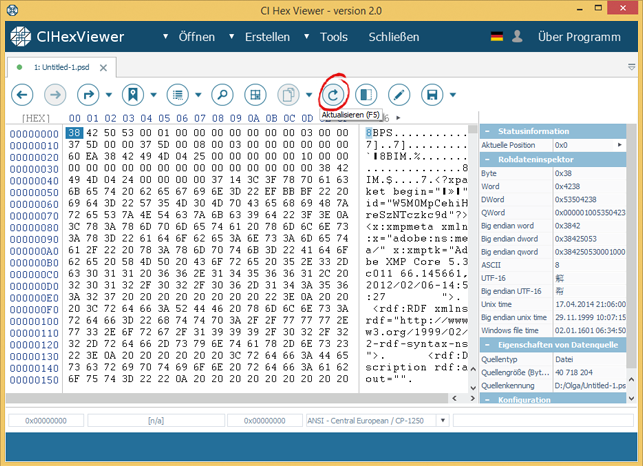This screenshot has height=466, width=643.
Task: Click the [HEX] column header label
Action: coord(36,119)
